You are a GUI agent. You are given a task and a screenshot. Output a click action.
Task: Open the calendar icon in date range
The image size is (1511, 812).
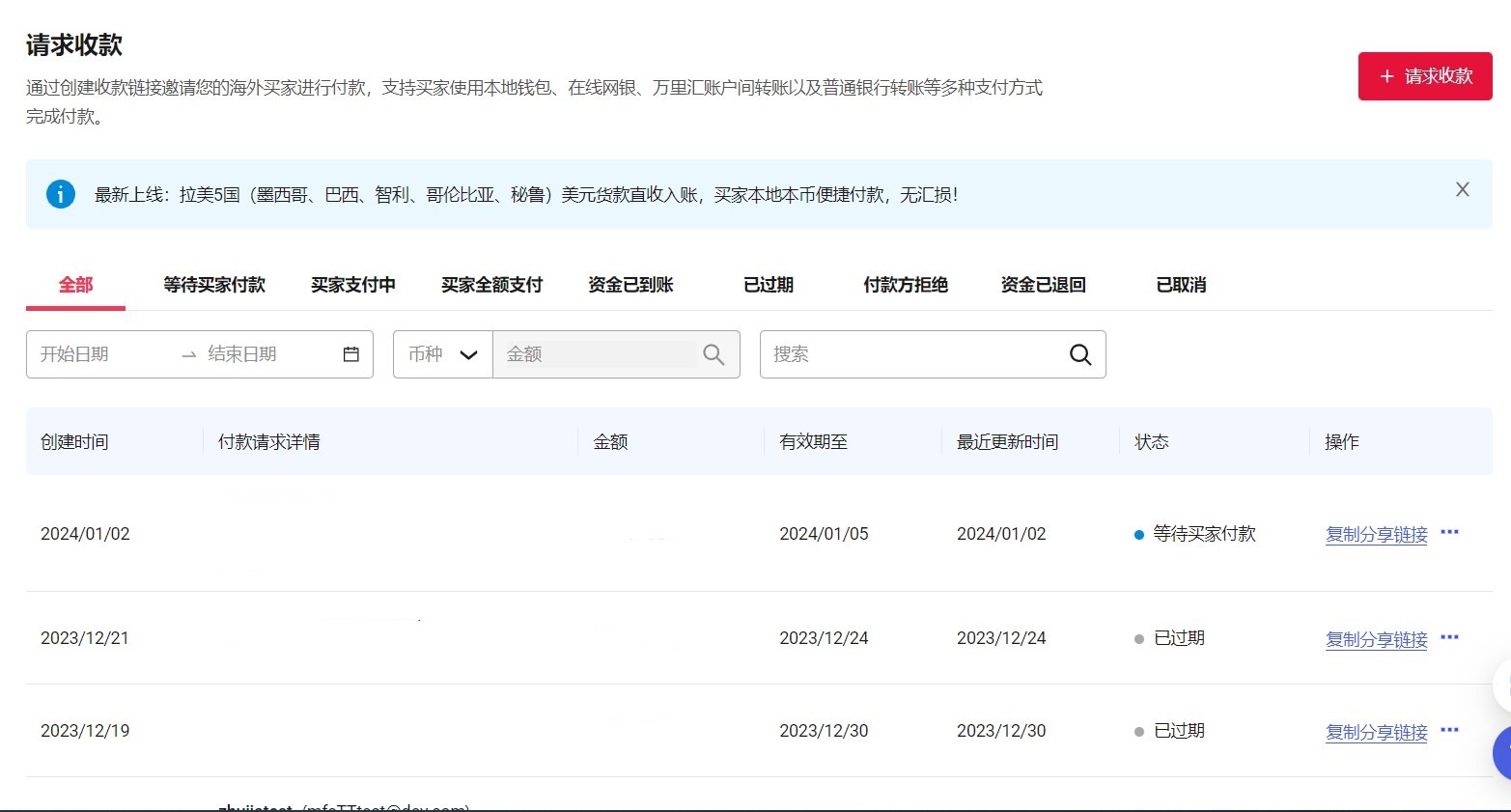(x=351, y=354)
